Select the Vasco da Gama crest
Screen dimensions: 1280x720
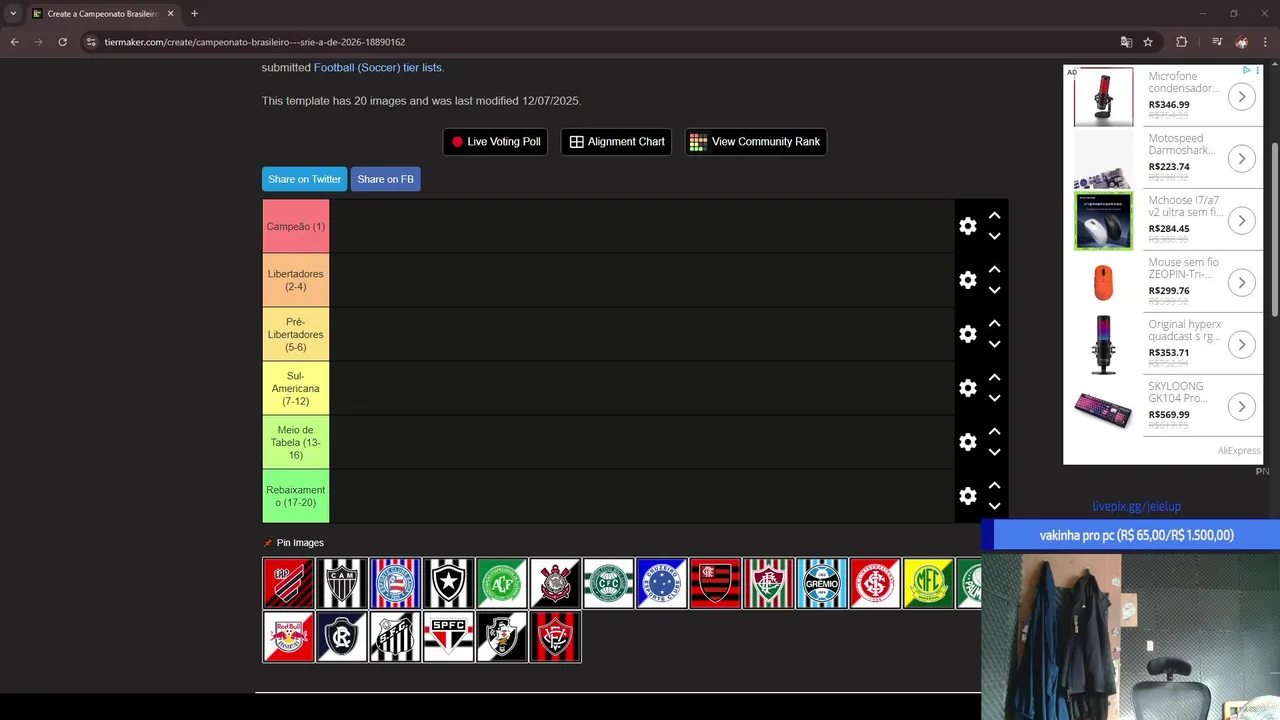(502, 637)
